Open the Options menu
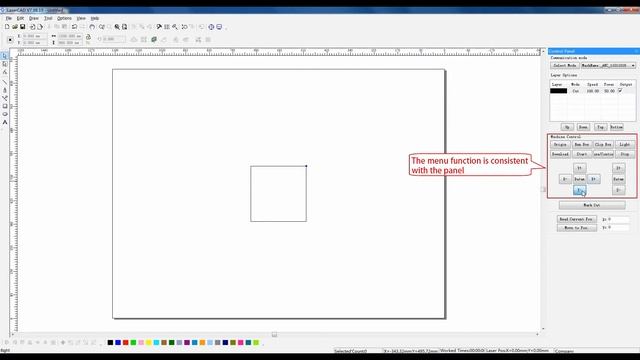The image size is (640, 360). coord(64,18)
